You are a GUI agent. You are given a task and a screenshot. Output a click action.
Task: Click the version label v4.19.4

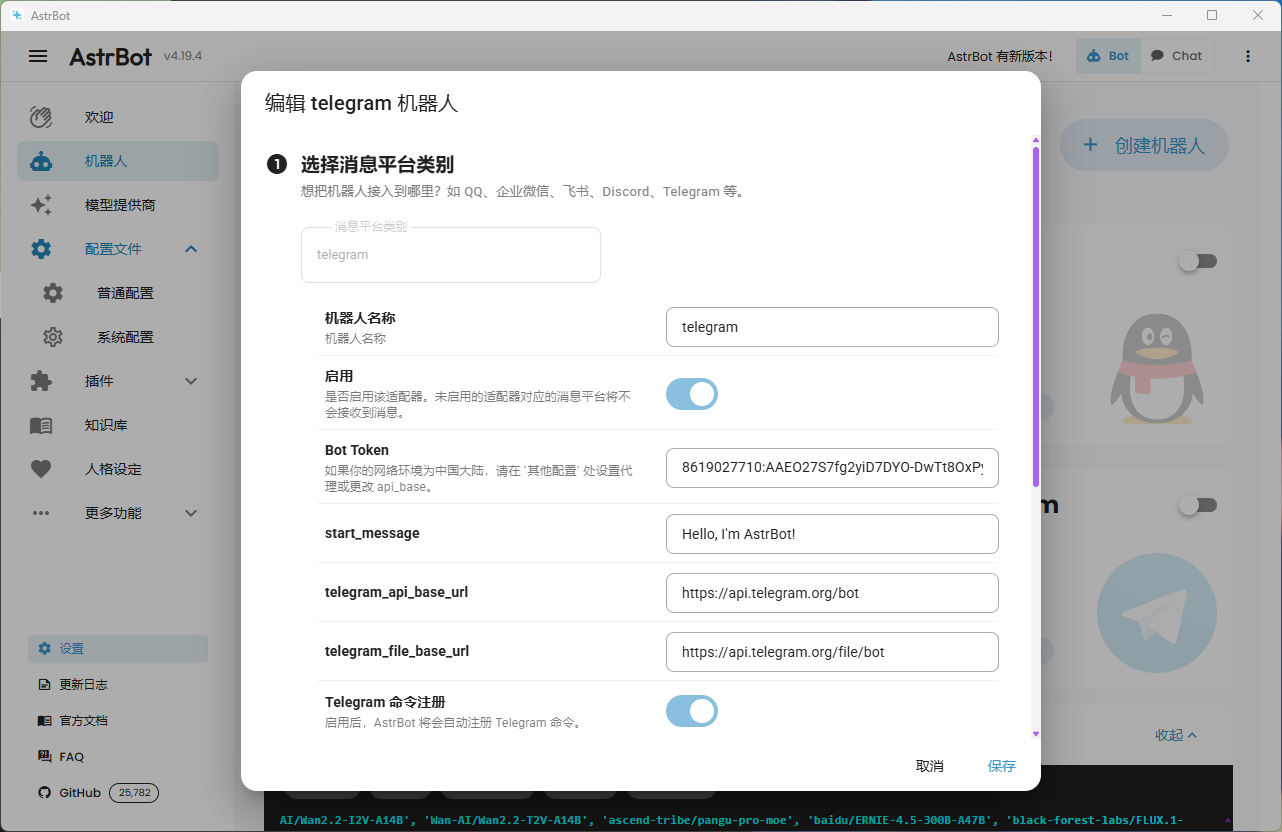point(183,56)
